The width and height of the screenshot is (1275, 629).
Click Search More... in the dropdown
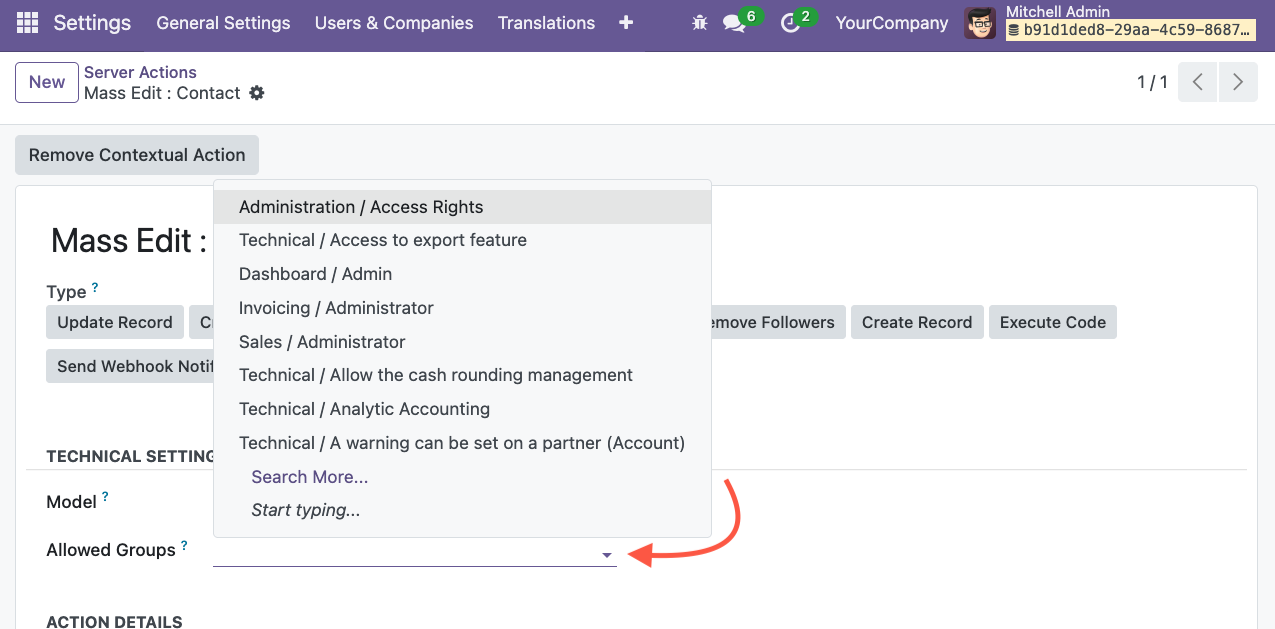point(462,477)
